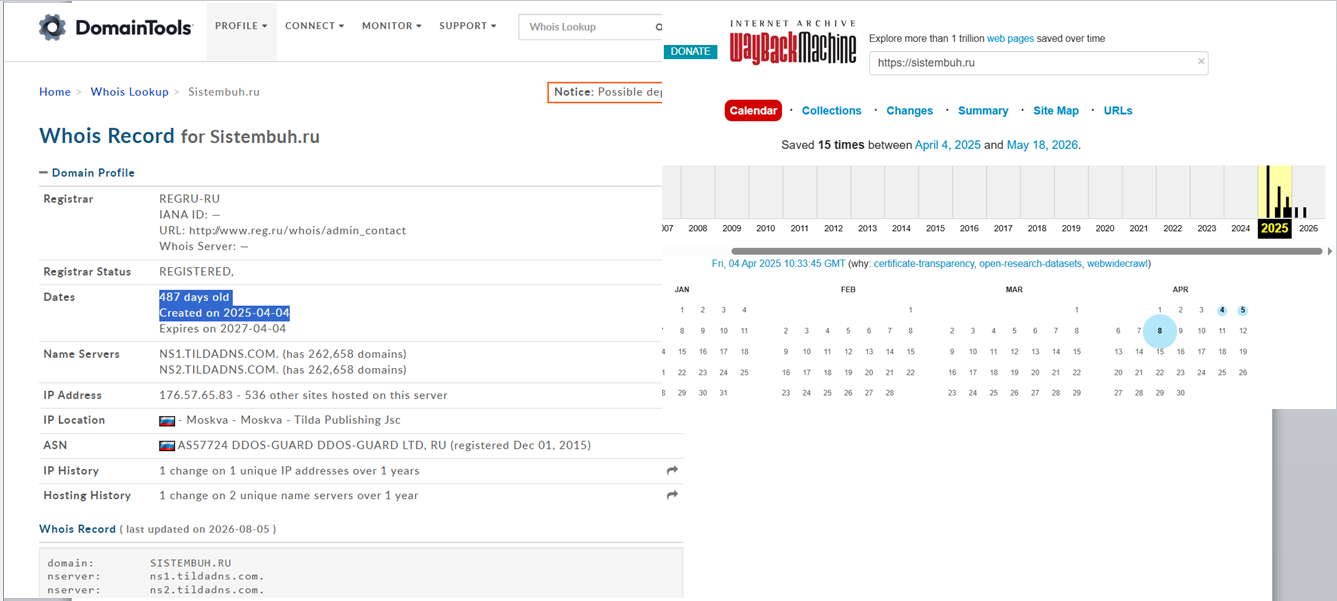Click the flag icon beside IP Location
The image size is (1337, 601).
[x=167, y=420]
